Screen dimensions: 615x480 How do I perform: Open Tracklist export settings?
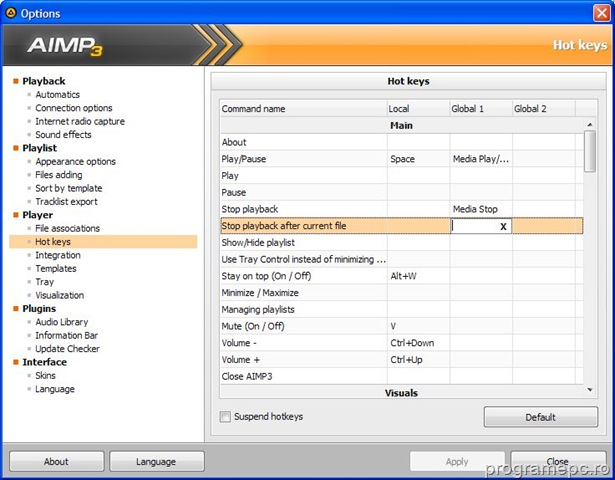tap(66, 202)
